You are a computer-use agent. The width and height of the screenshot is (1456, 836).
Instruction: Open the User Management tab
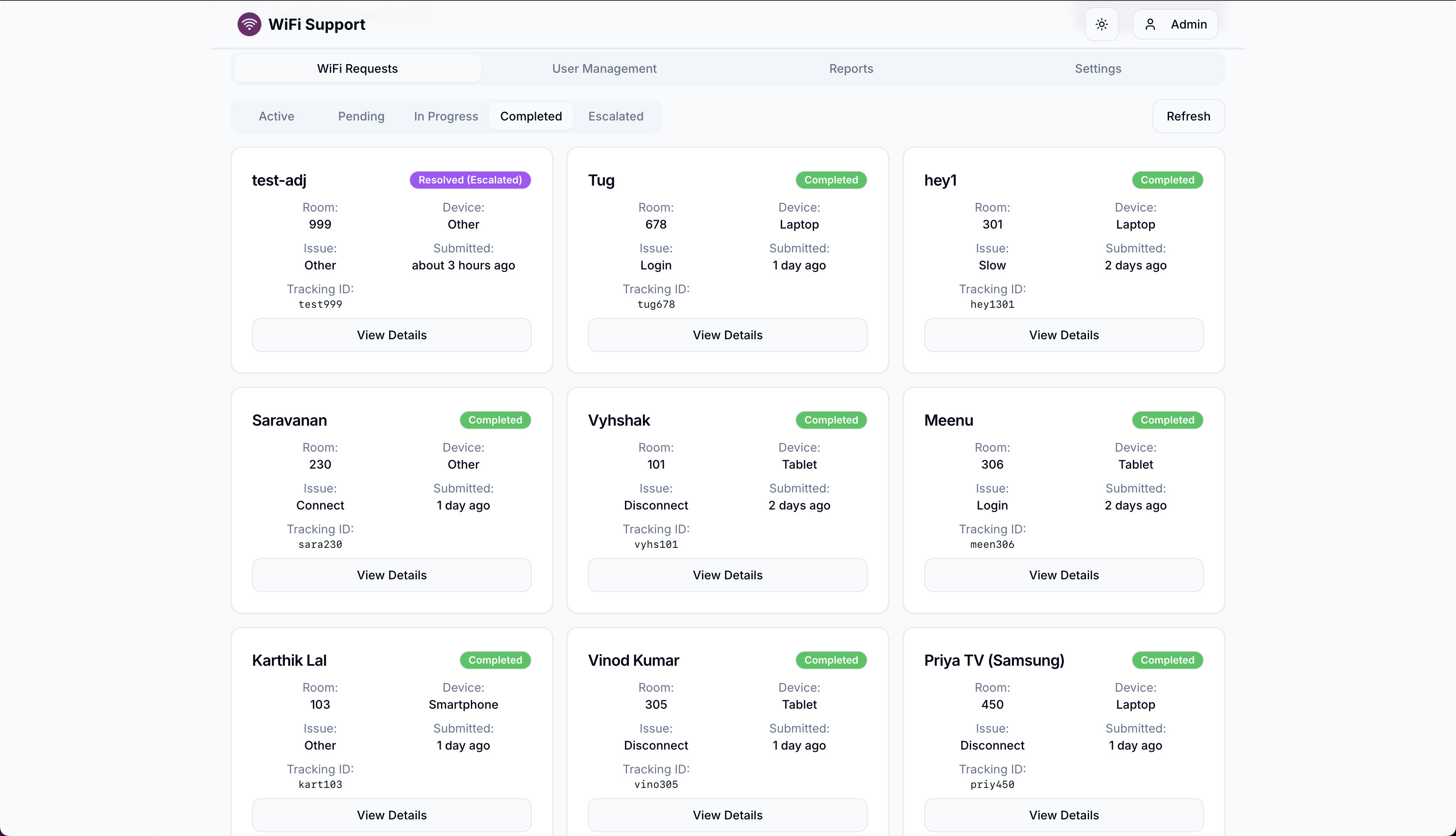point(604,69)
